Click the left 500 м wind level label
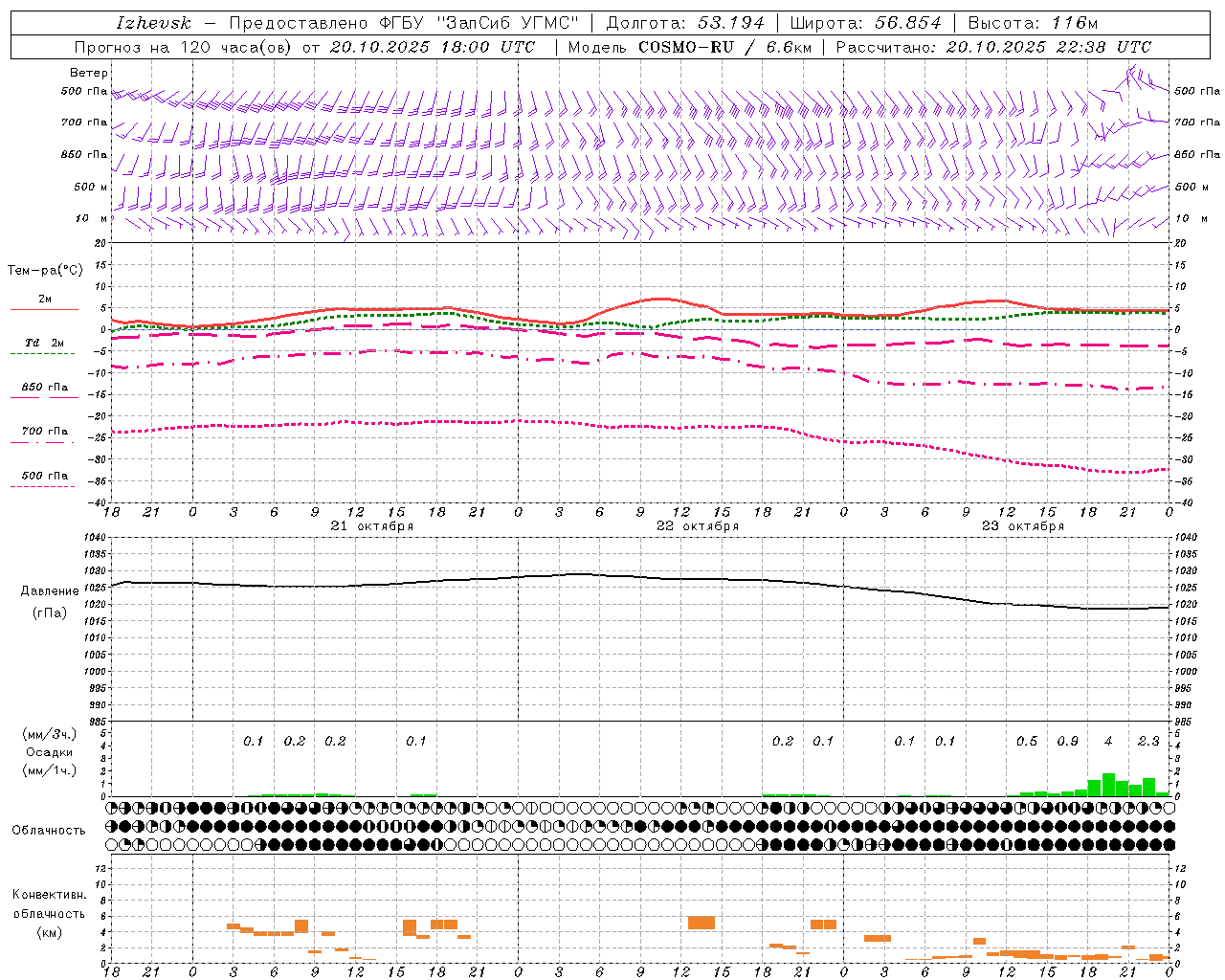This screenshot has height=980, width=1225. pos(91,187)
